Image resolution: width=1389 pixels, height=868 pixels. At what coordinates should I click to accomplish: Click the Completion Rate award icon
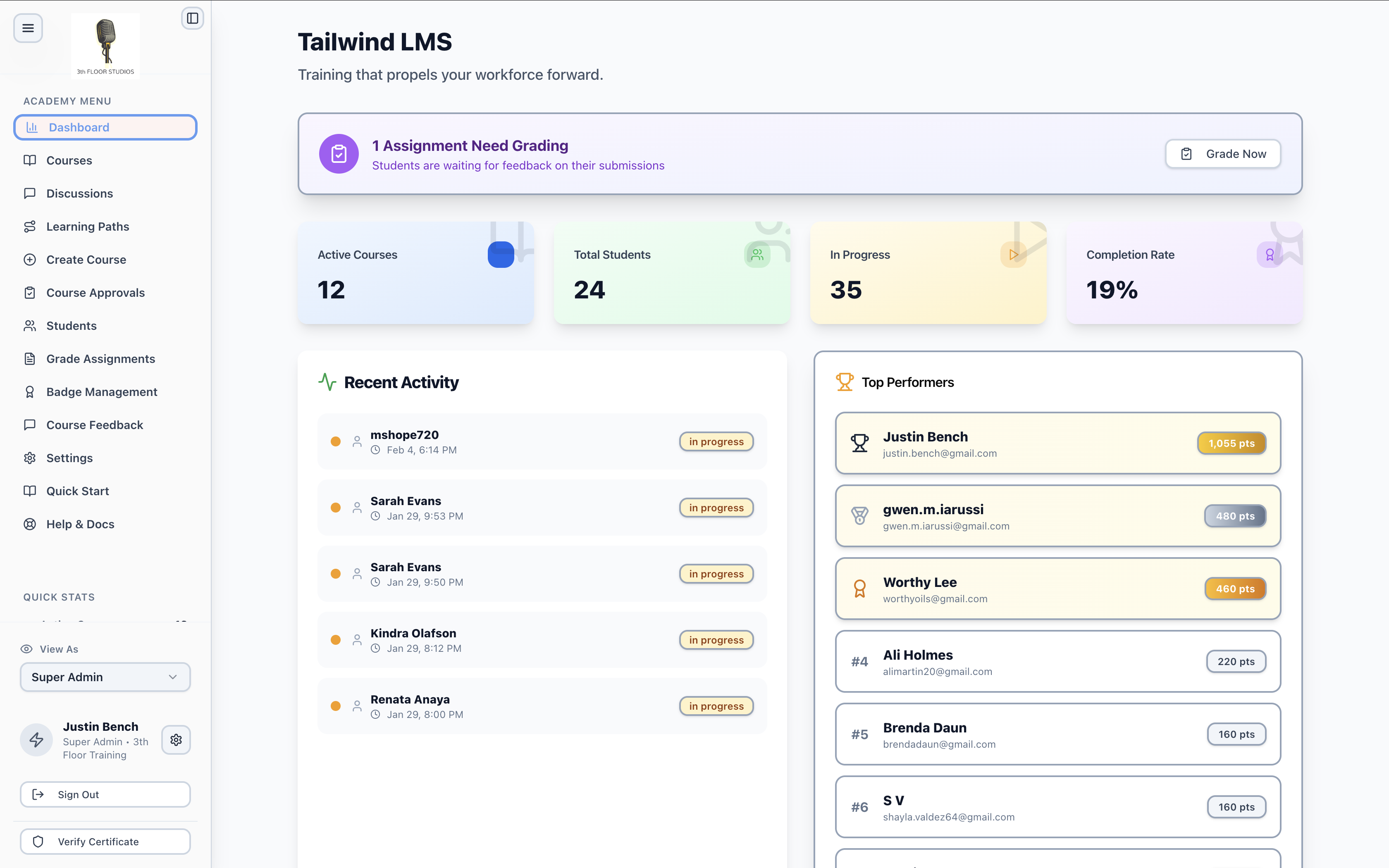point(1270,254)
